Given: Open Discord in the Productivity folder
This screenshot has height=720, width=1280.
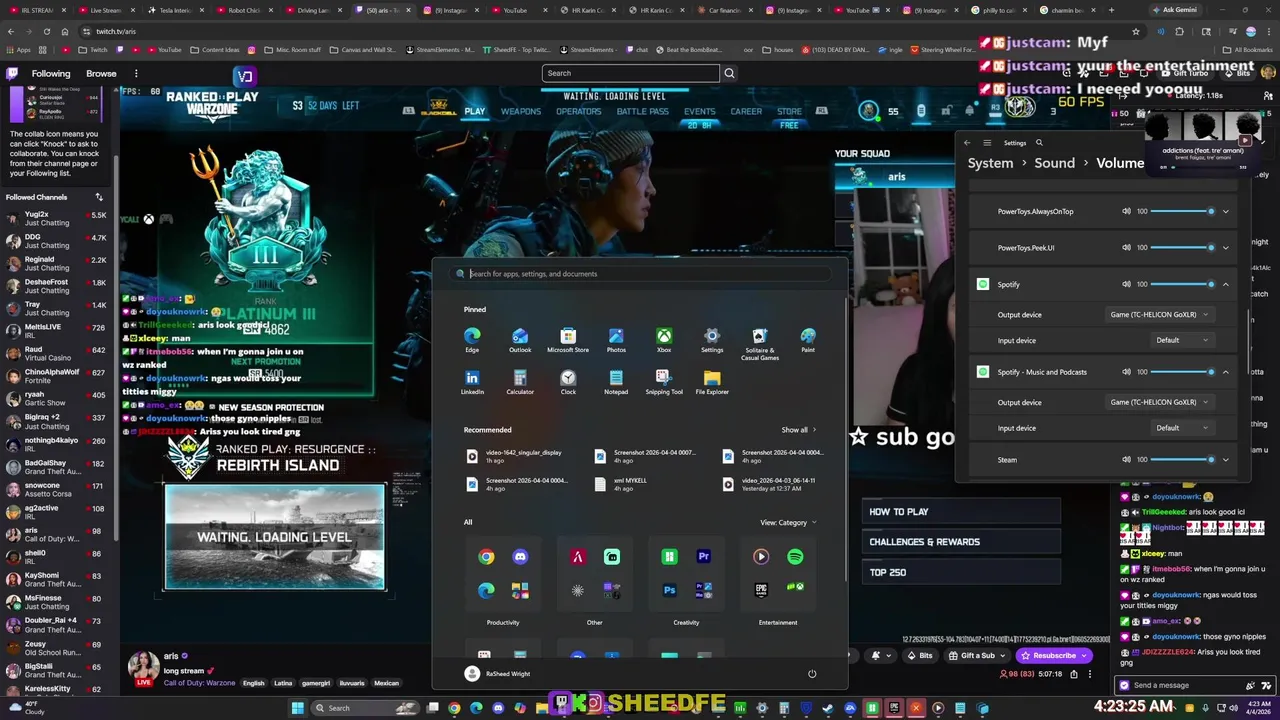Looking at the screenshot, I should [520, 557].
